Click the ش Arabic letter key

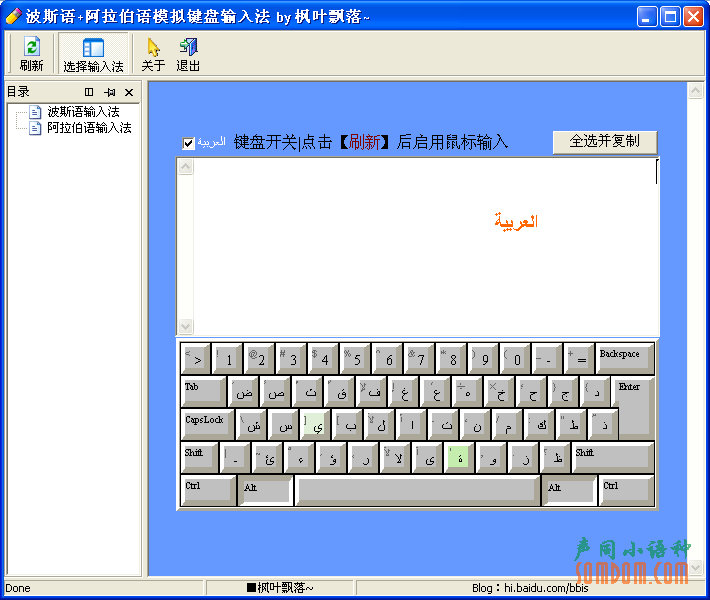click(251, 424)
